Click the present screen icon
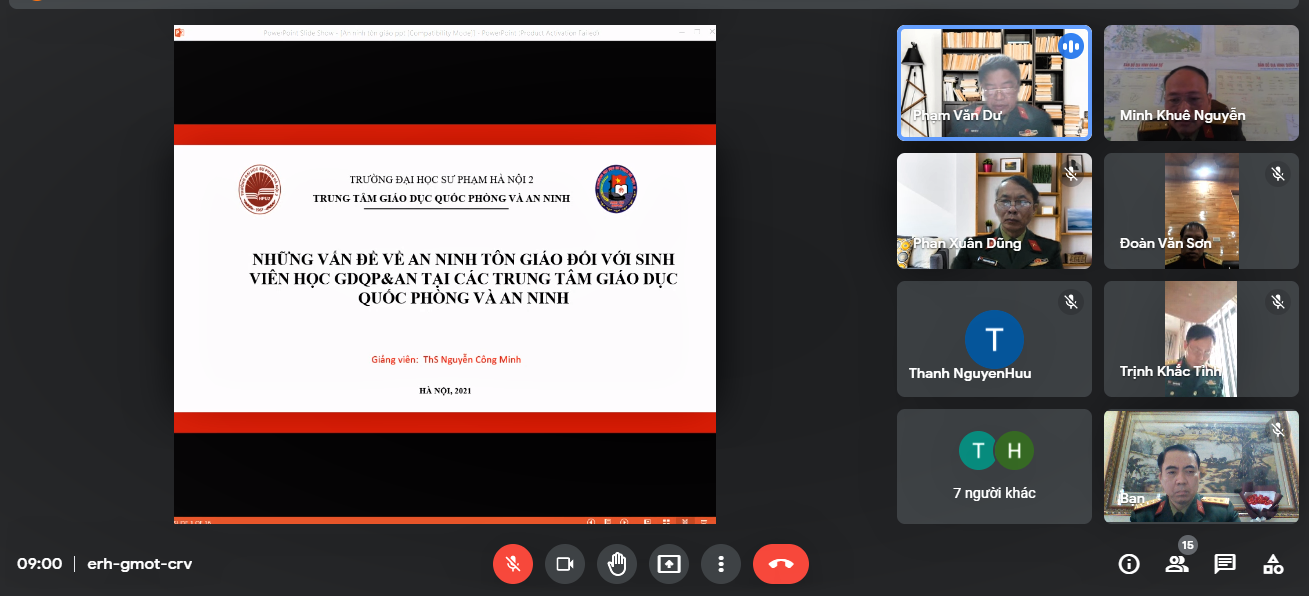The image size is (1309, 596). pyautogui.click(x=669, y=564)
